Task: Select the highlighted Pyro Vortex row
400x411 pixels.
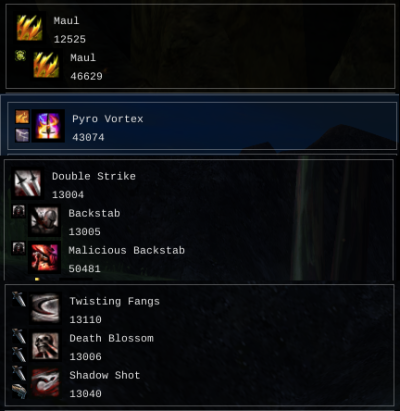Action: [x=202, y=126]
